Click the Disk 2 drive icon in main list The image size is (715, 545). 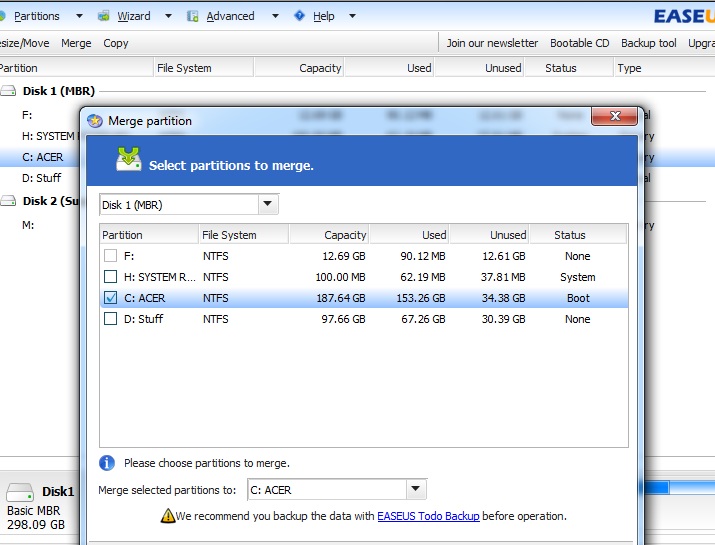(8, 201)
